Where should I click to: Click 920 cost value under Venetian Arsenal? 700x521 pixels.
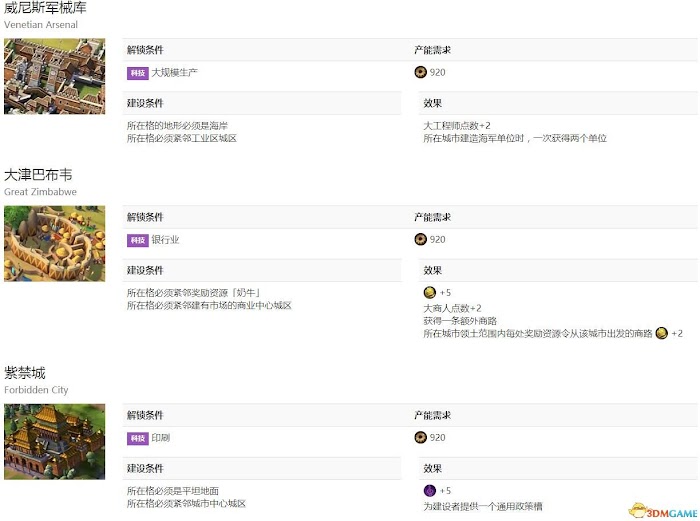click(x=438, y=72)
